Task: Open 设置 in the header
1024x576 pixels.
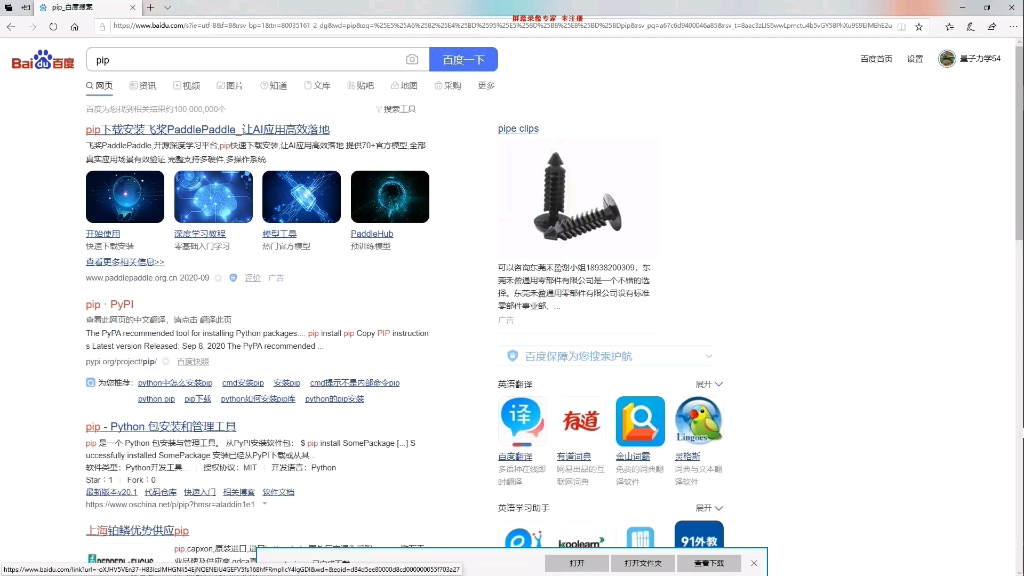Action: point(915,59)
